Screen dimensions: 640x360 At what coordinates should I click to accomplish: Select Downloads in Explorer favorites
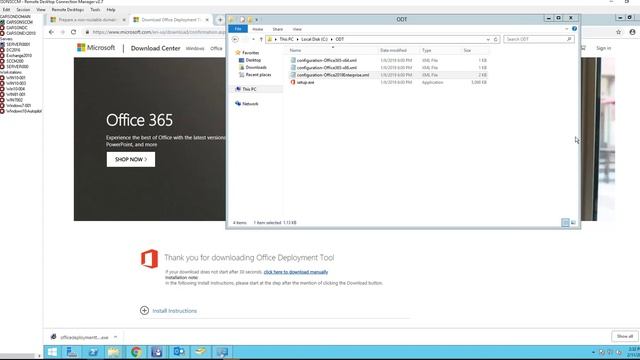click(256, 67)
